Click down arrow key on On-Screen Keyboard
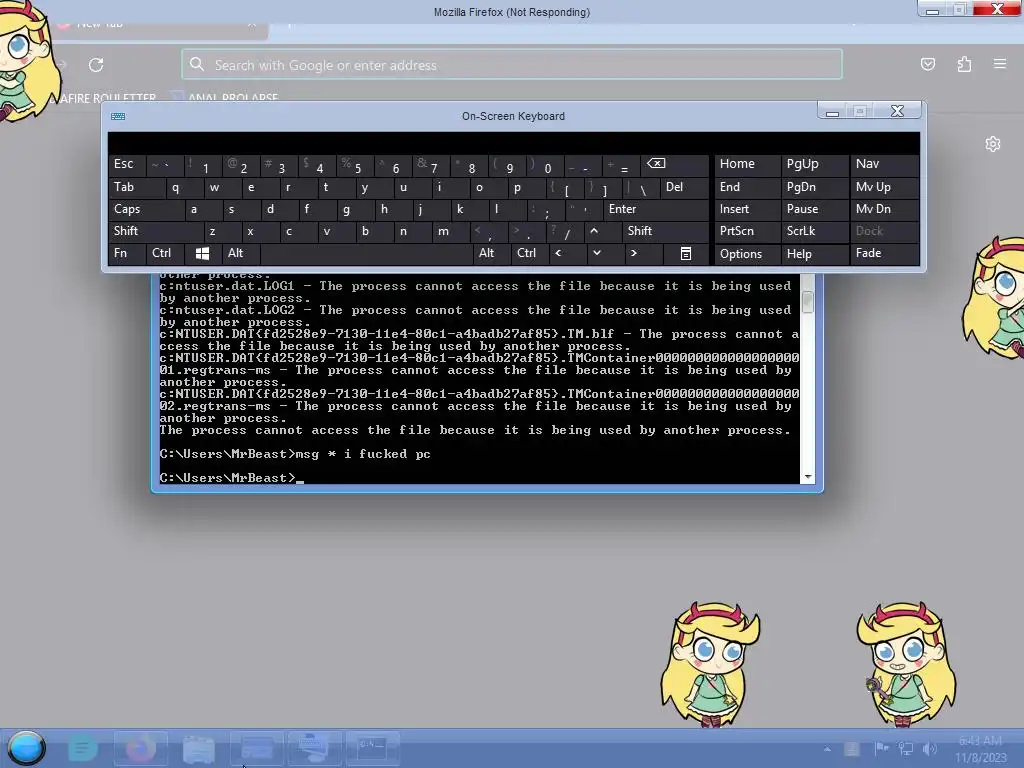This screenshot has height=768, width=1024. point(596,253)
